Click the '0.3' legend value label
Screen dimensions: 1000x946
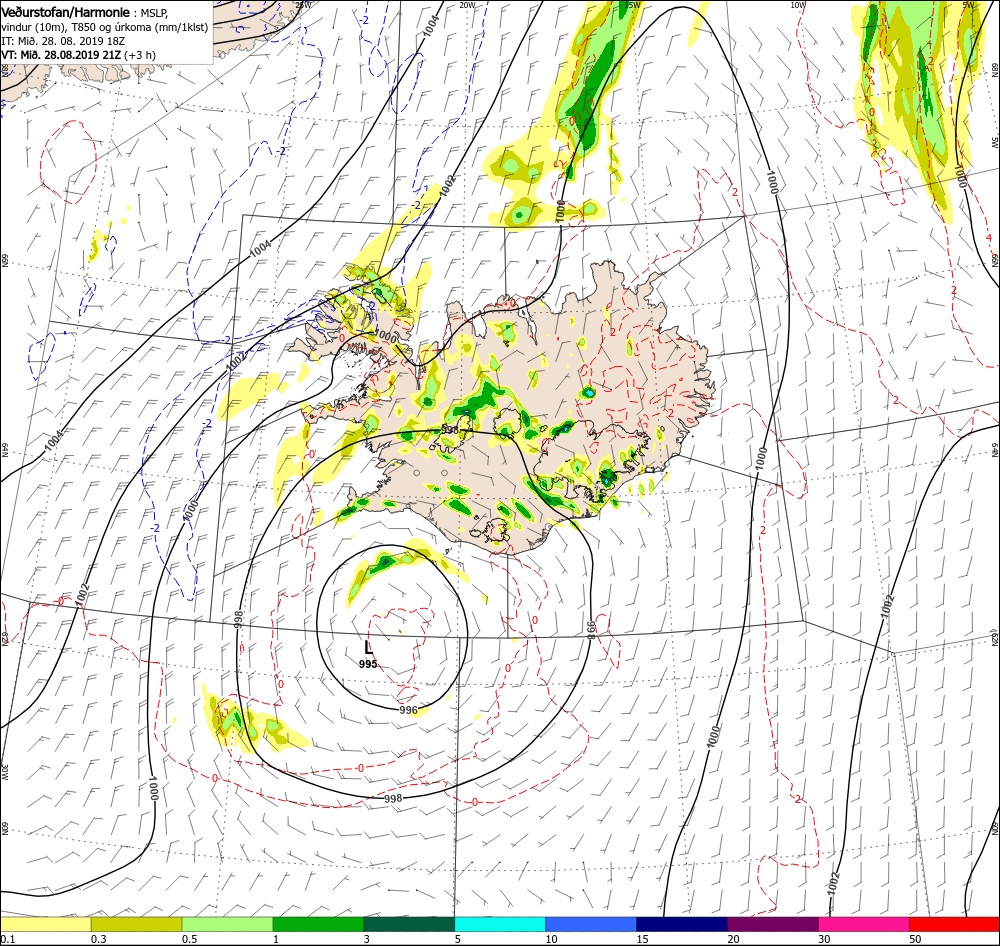tap(99, 939)
